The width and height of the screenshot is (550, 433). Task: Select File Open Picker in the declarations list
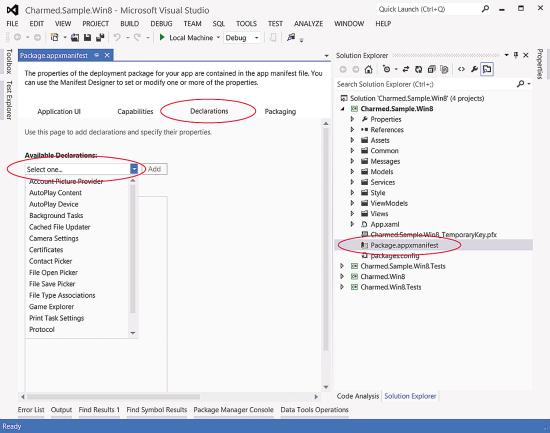point(53,272)
